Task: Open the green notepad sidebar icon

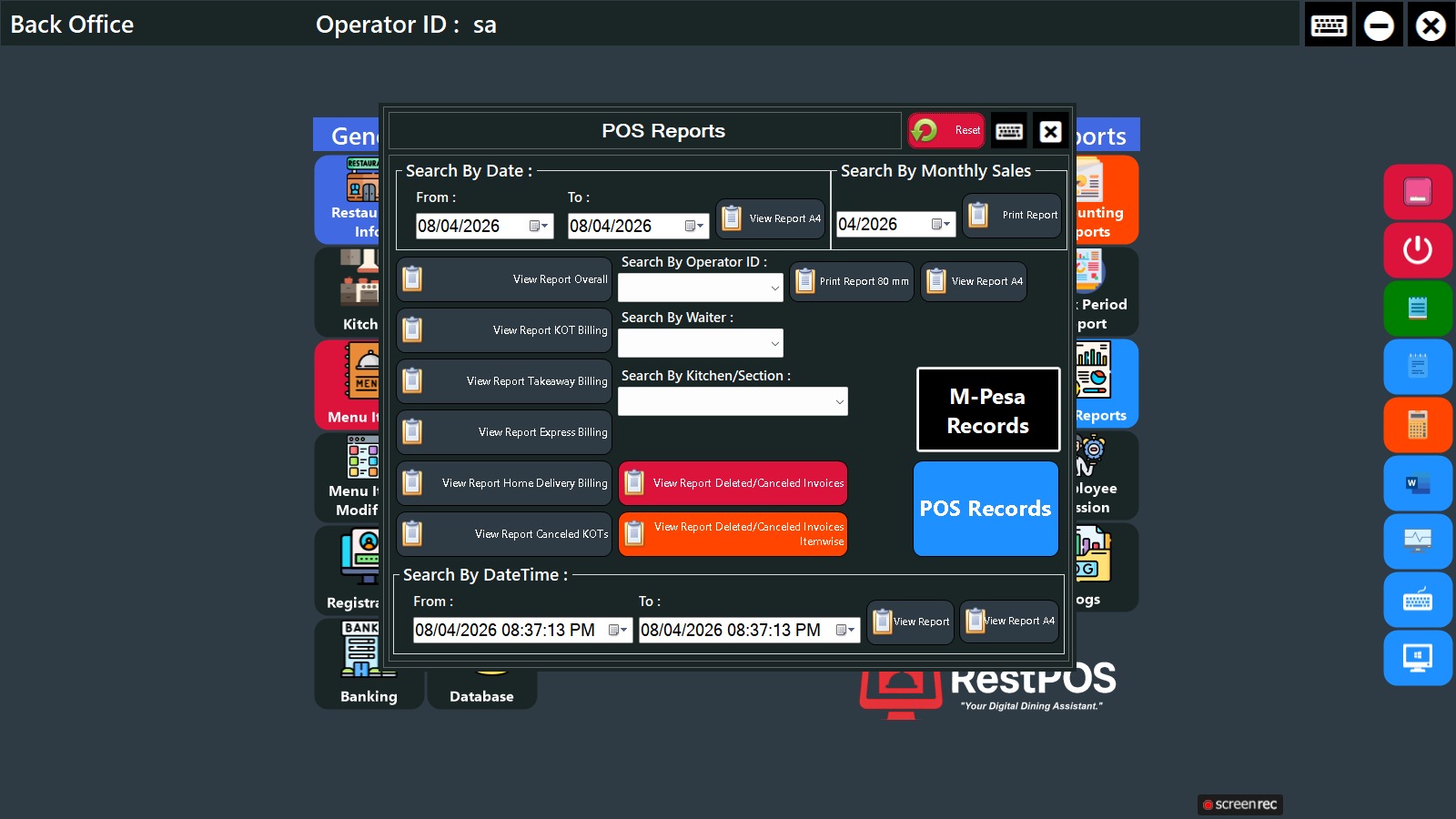Action: tap(1418, 308)
